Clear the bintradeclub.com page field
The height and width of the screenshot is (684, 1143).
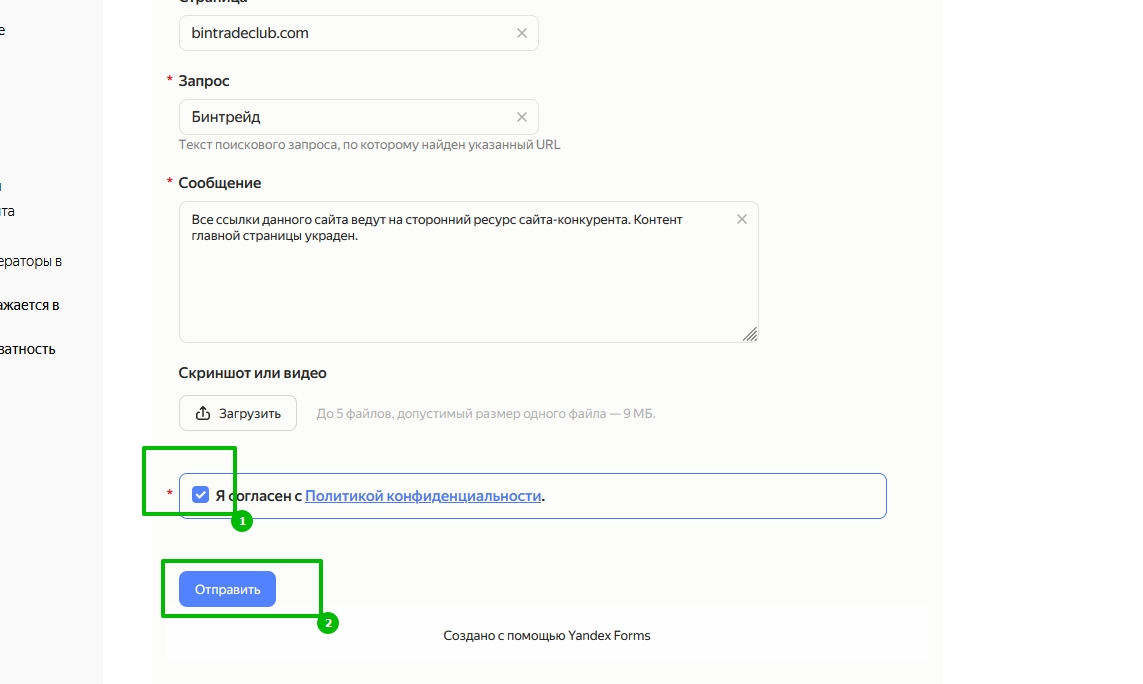(521, 33)
